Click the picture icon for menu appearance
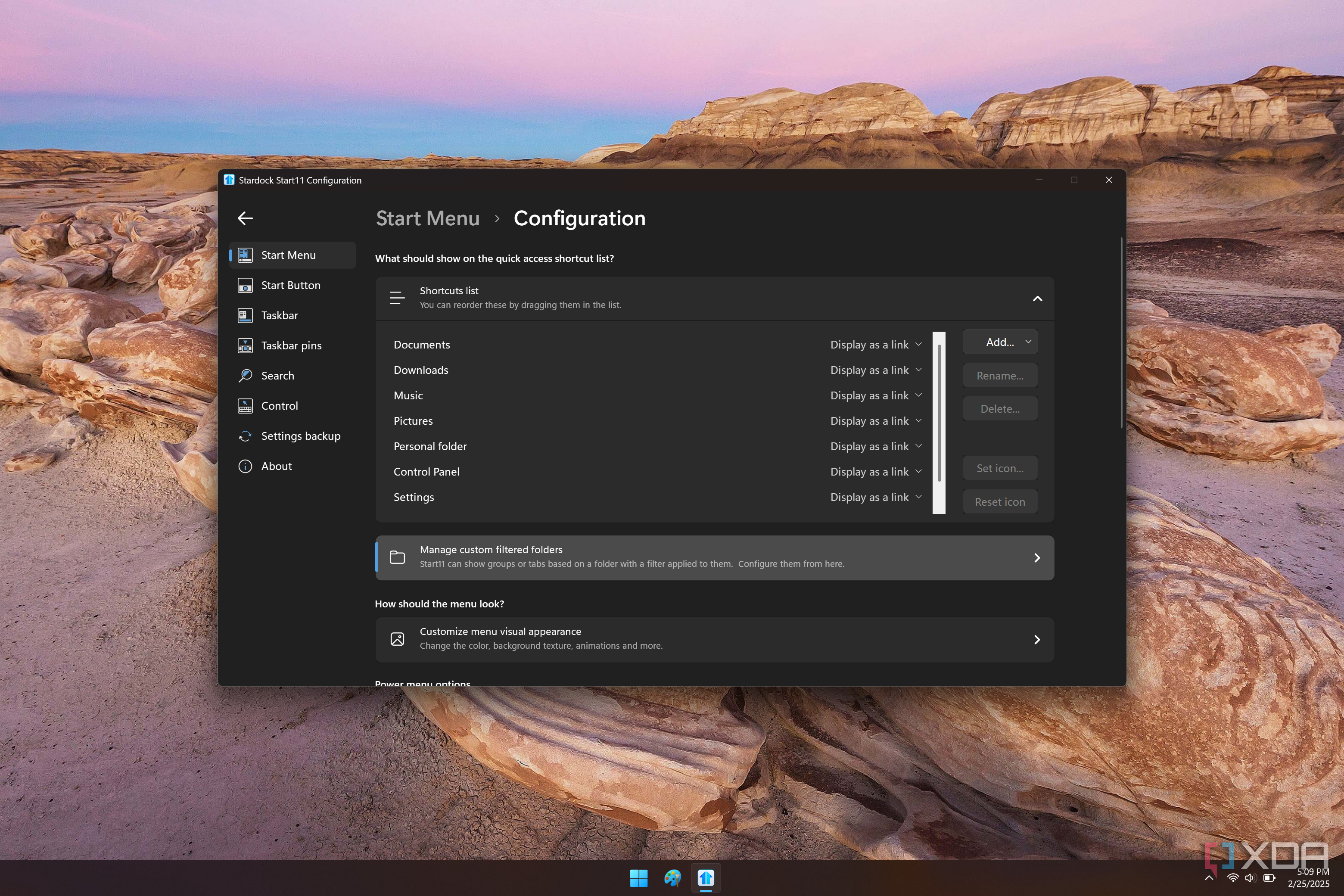This screenshot has height=896, width=1344. pyautogui.click(x=397, y=639)
